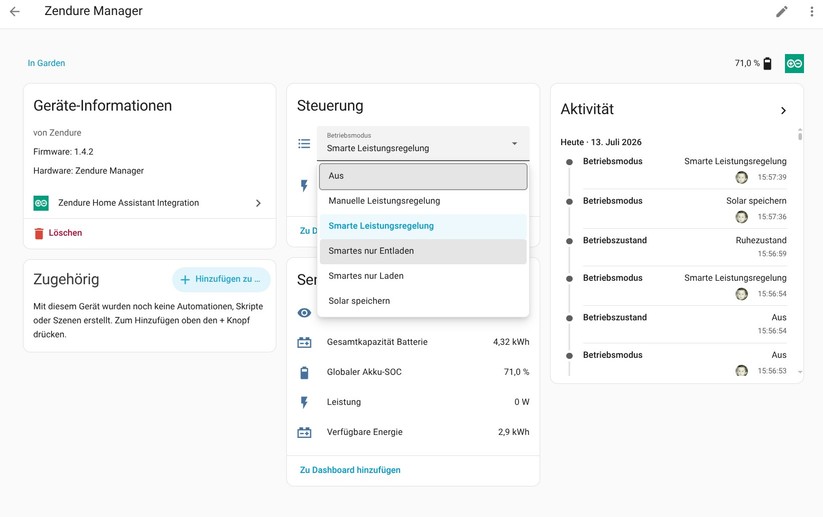Click Zu Dashboard hinzufügen in sensor card
Image resolution: width=823 pixels, height=517 pixels.
[x=350, y=470]
